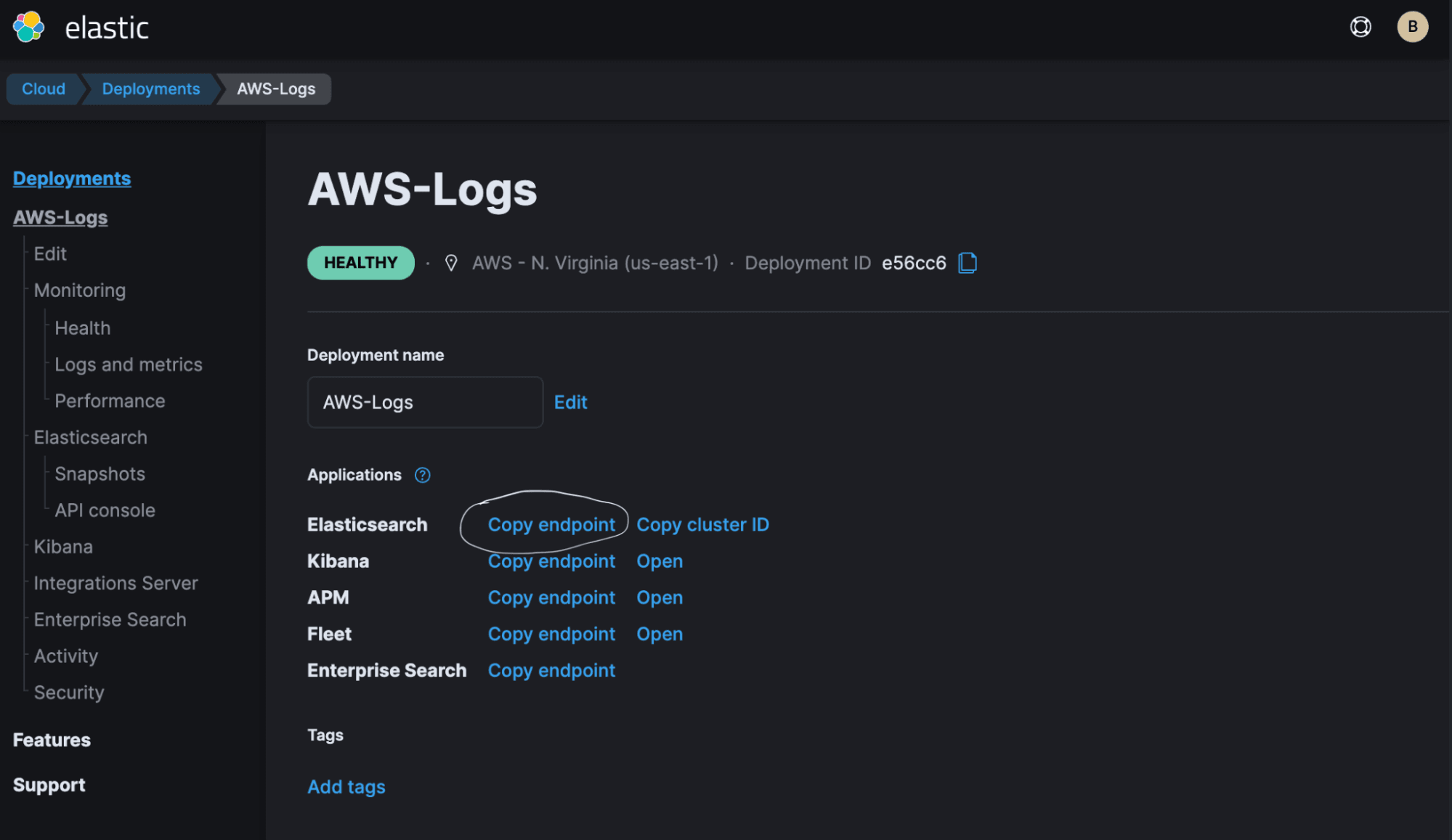Image resolution: width=1452 pixels, height=840 pixels.
Task: Click the Cloud breadcrumb
Action: (x=44, y=89)
